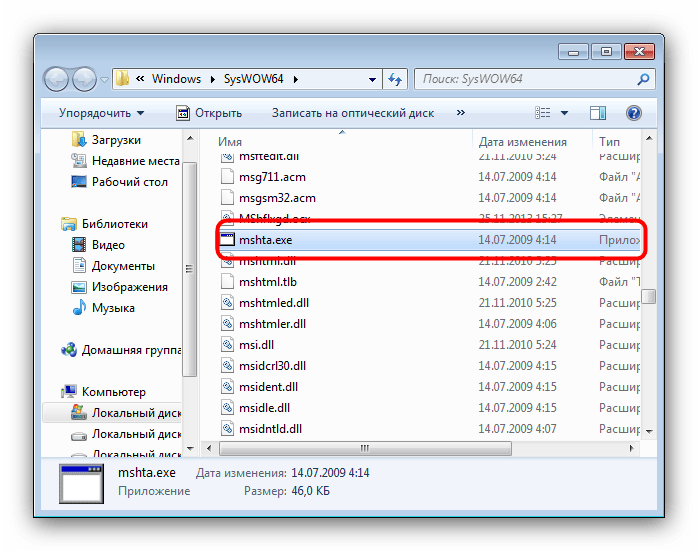Select Windows segment in address bar
698x551 pixels.
(x=176, y=79)
